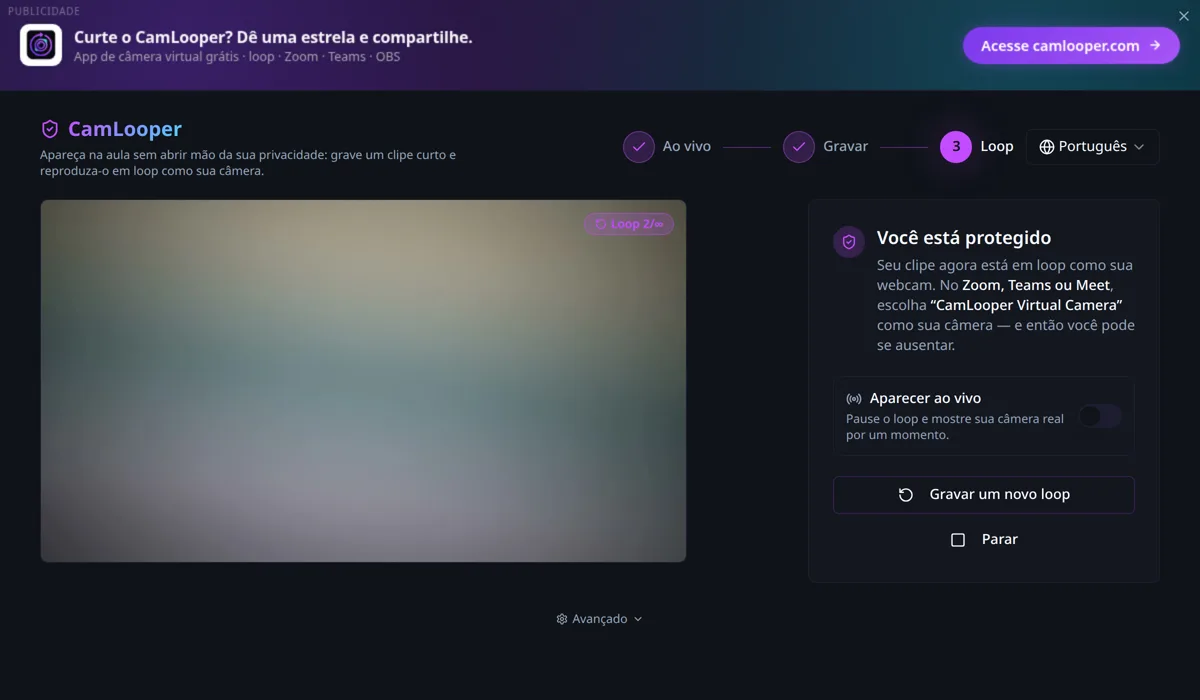This screenshot has width=1200, height=700.
Task: Click the looping webcam preview video
Action: tap(363, 381)
